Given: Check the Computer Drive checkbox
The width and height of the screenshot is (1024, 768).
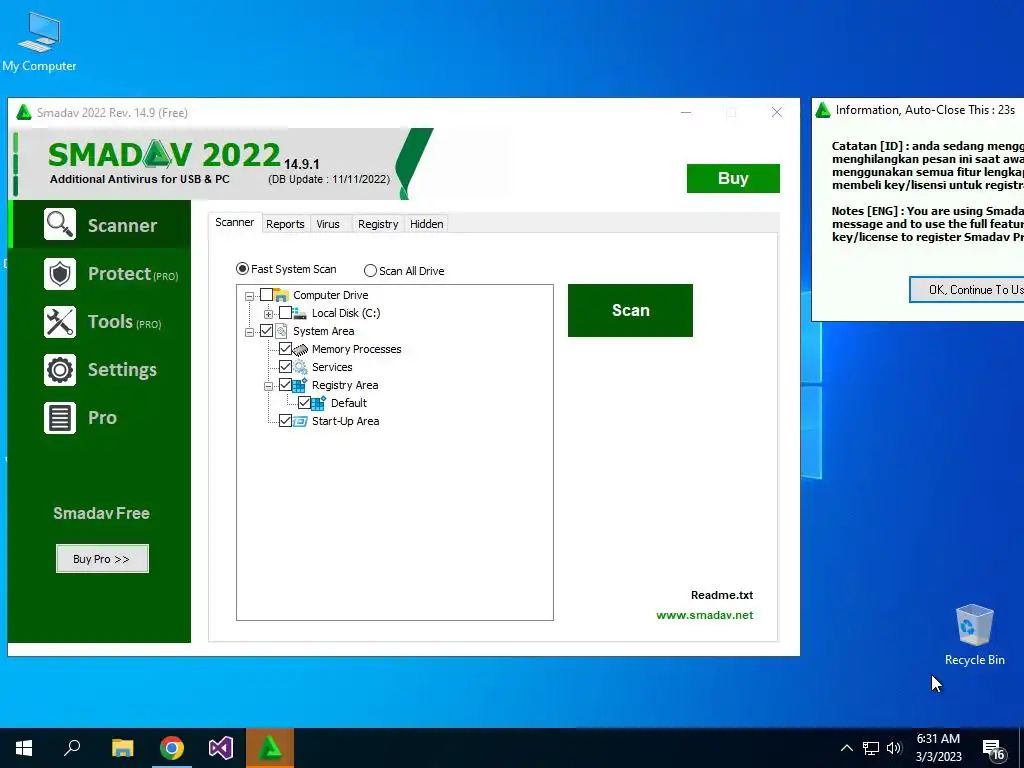Looking at the screenshot, I should (266, 295).
